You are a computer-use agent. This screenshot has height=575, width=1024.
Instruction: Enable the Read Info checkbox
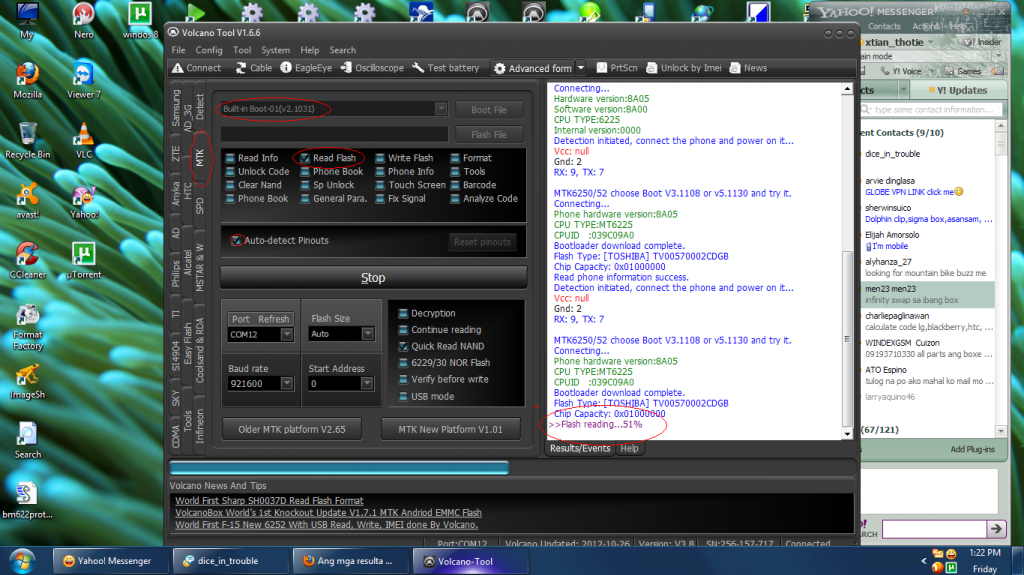pyautogui.click(x=230, y=158)
